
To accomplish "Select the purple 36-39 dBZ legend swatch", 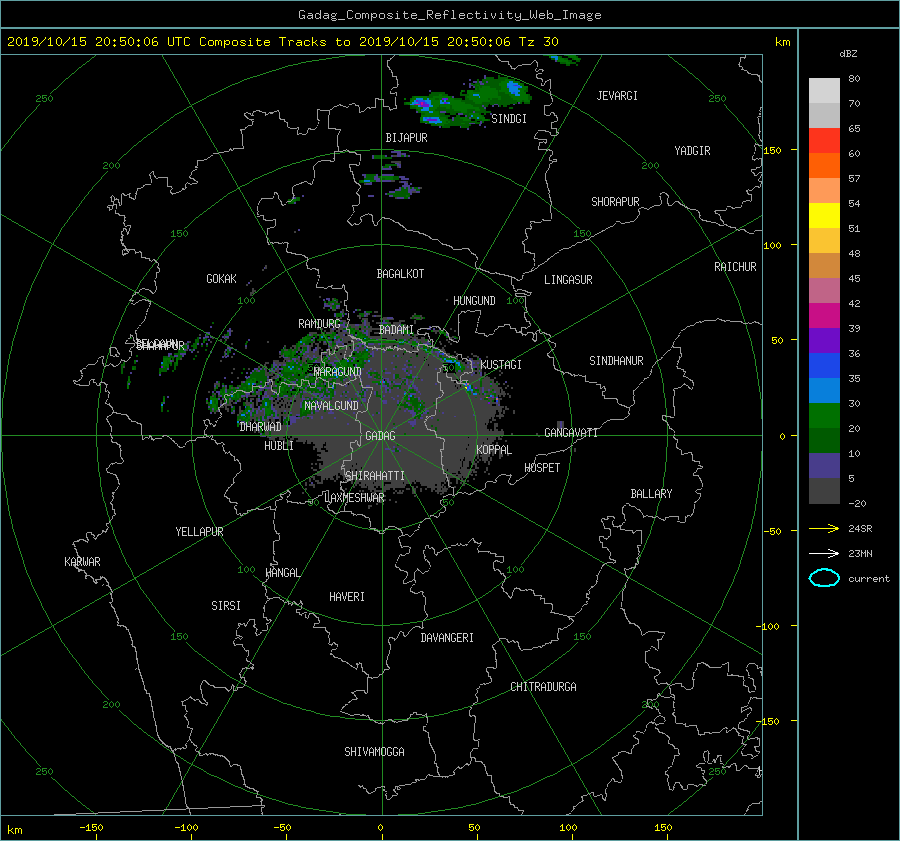I will (x=824, y=340).
